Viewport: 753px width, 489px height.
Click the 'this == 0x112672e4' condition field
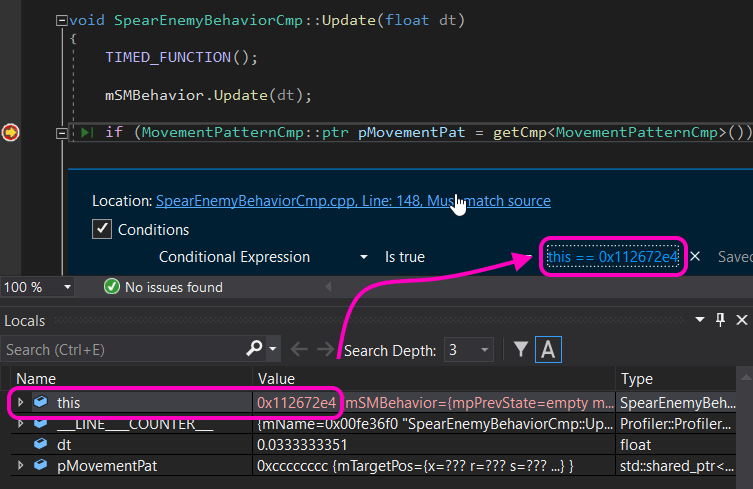tap(612, 257)
